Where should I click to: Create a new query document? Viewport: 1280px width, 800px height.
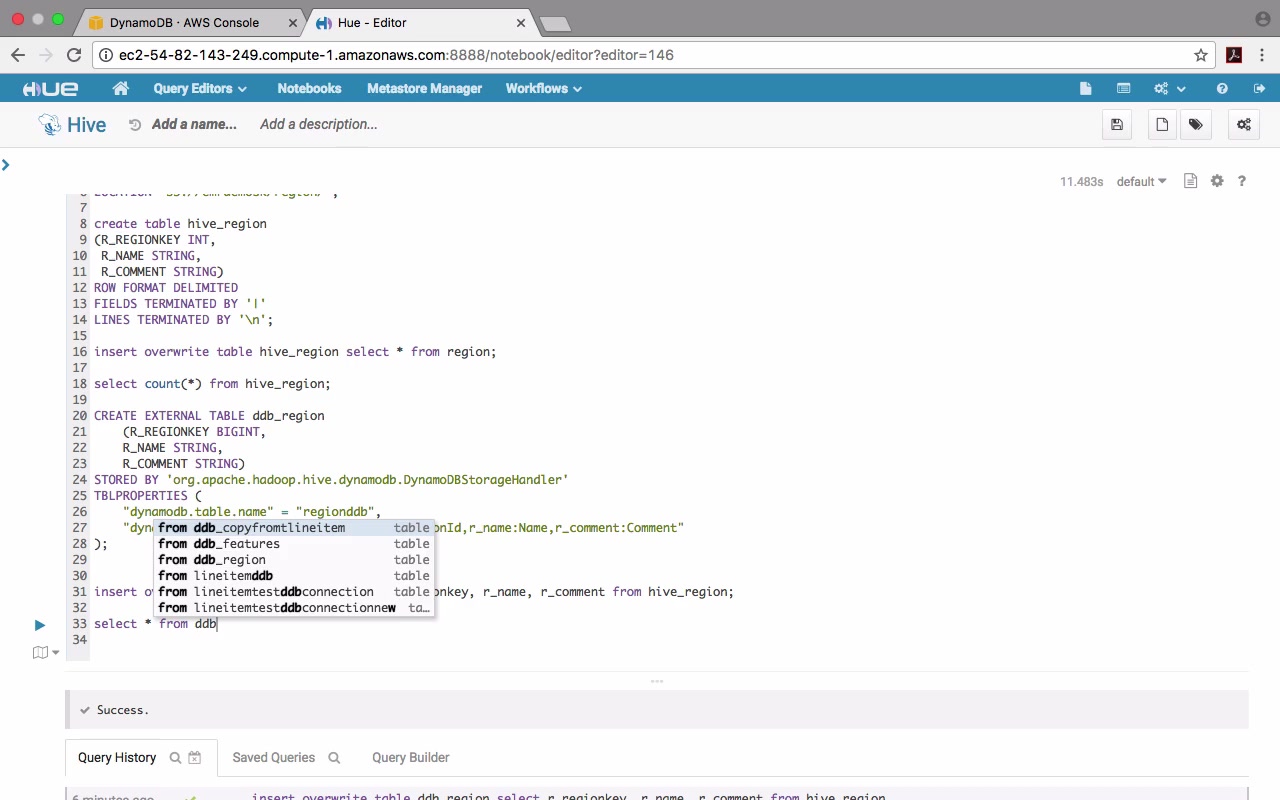point(1162,125)
